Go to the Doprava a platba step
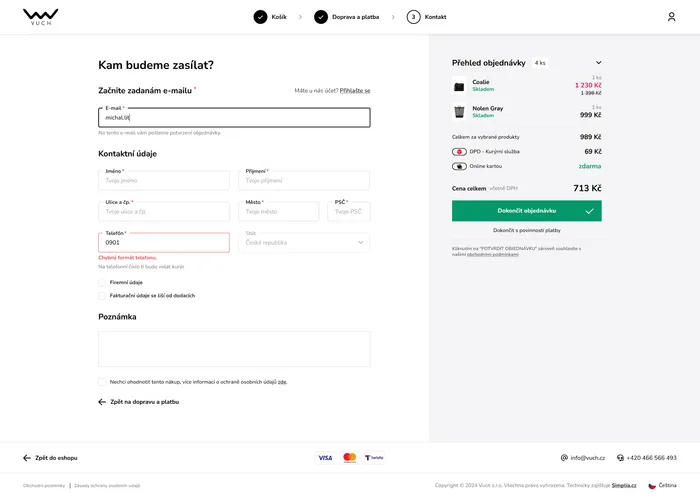This screenshot has width=700, height=498. click(355, 17)
